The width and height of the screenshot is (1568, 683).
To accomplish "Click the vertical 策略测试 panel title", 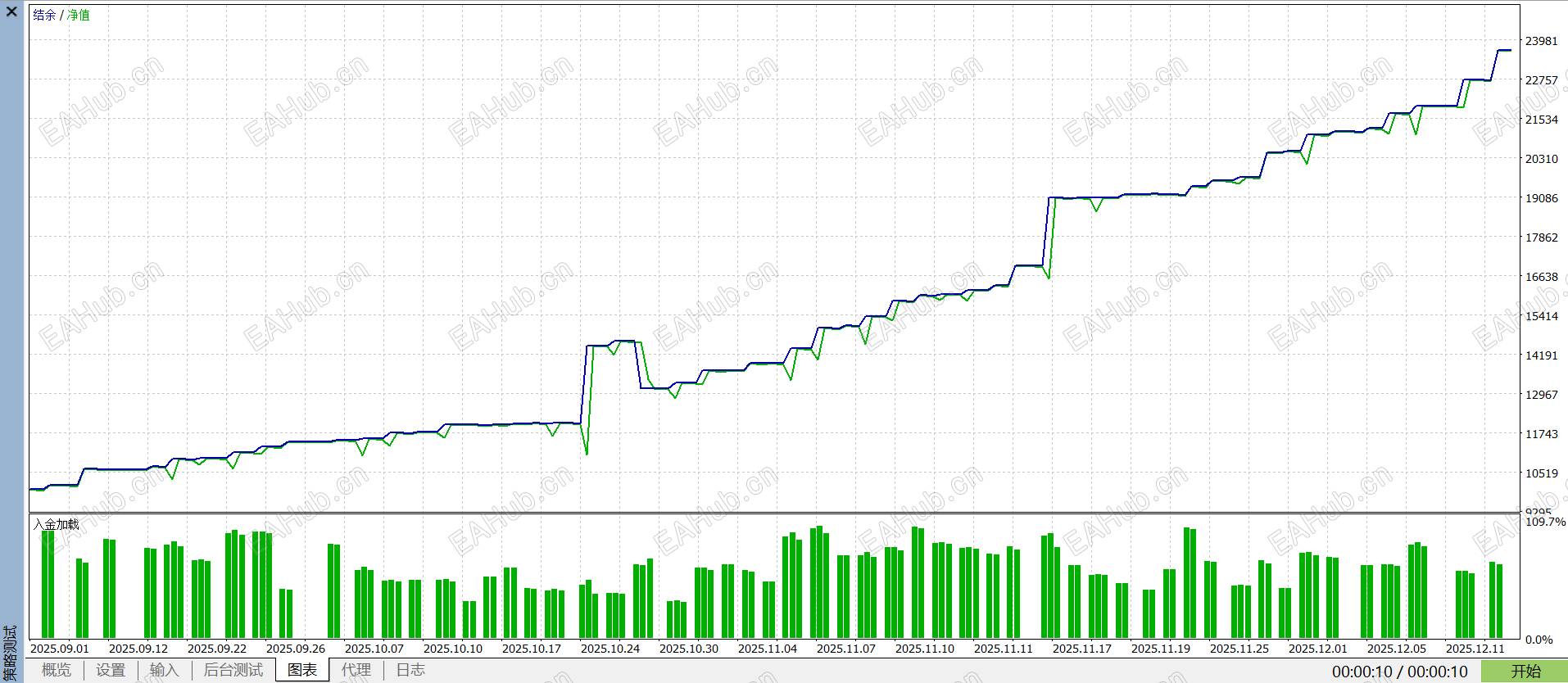I will [x=11, y=654].
